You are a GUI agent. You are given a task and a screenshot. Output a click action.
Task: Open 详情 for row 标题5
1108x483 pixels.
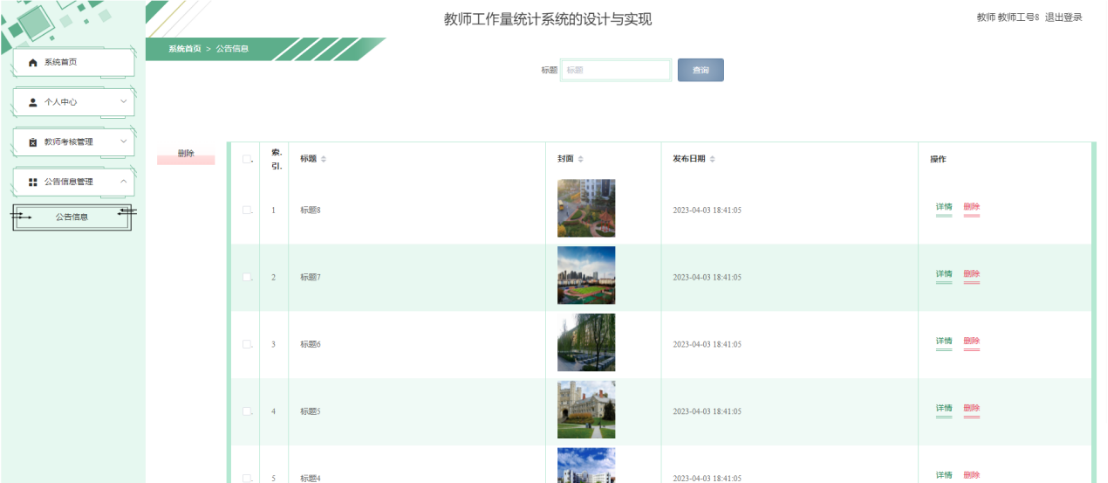(x=944, y=410)
